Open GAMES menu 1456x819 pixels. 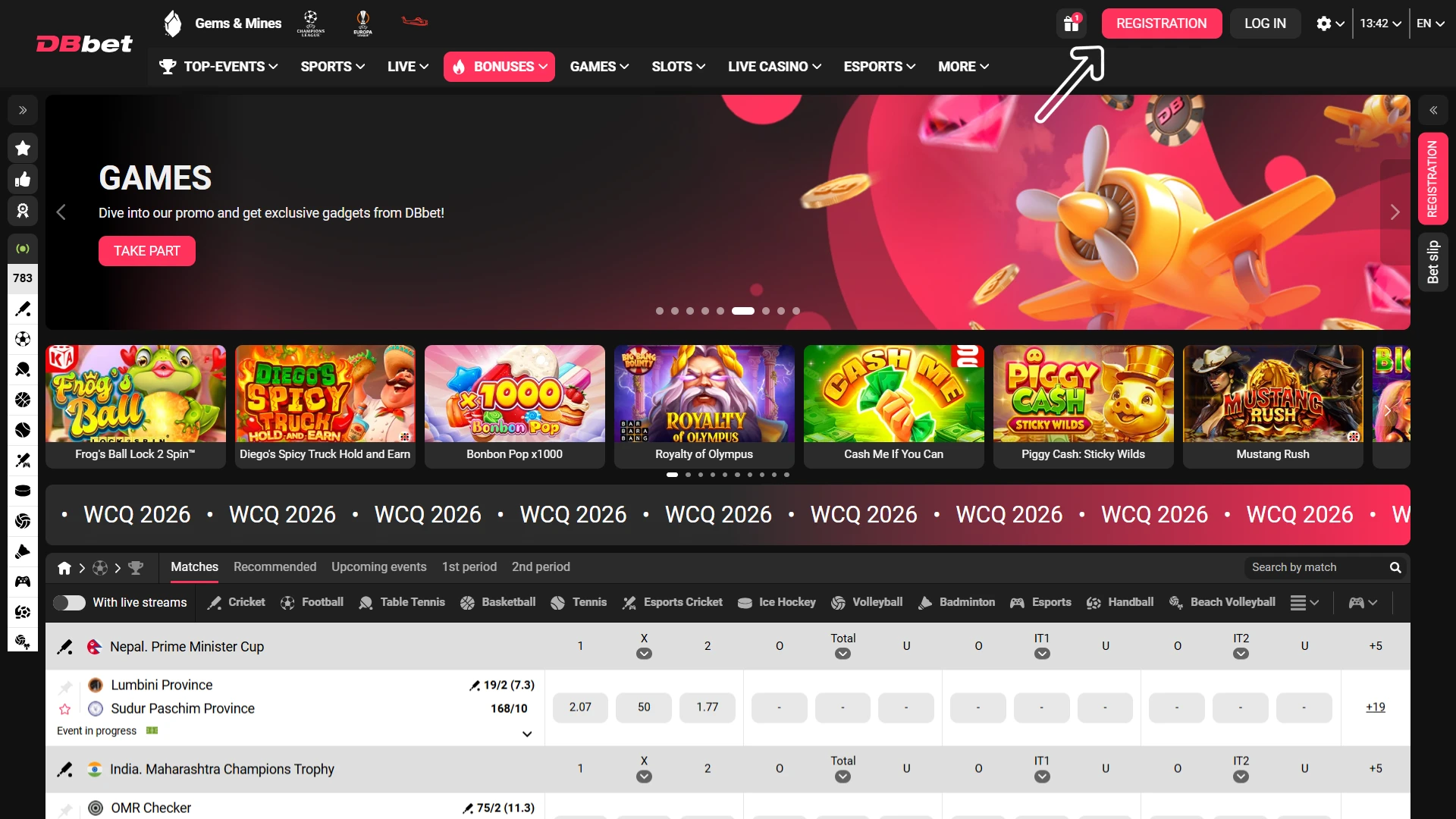[599, 67]
